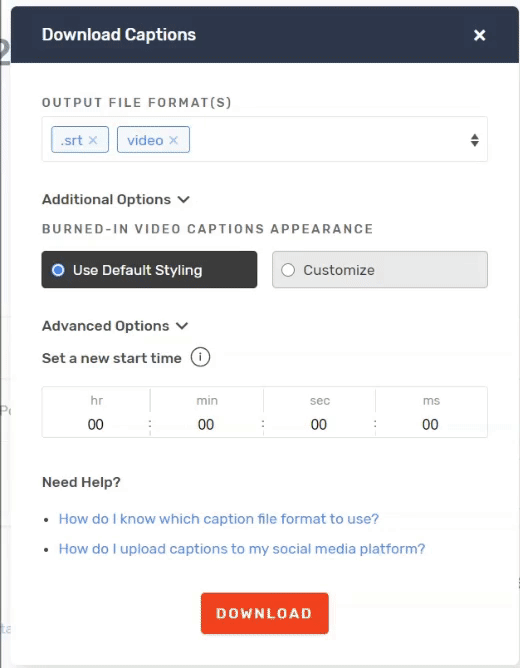Remove the video format tag
Viewport: 520px width, 668px height.
click(x=173, y=140)
